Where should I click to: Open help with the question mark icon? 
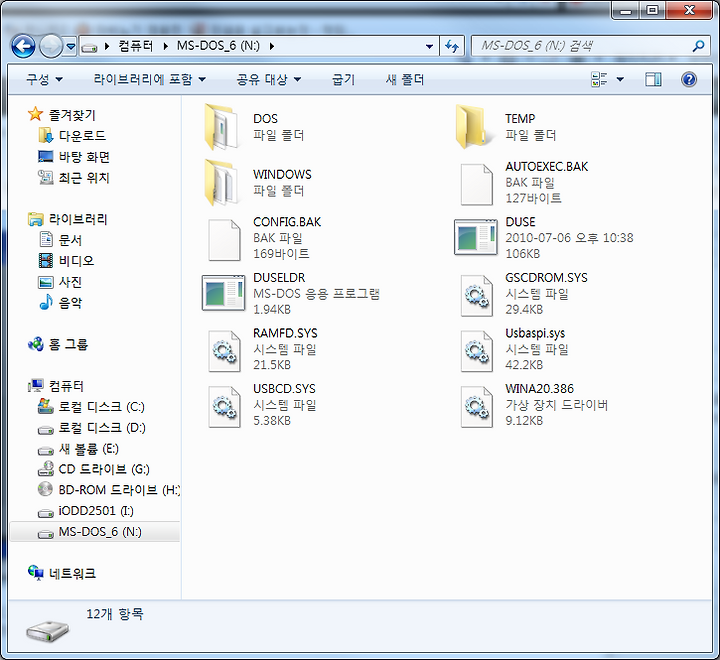pyautogui.click(x=689, y=79)
